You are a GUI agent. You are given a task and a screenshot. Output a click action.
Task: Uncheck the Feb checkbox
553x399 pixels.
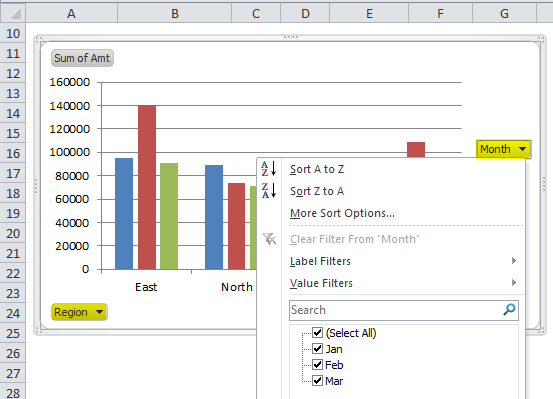click(x=317, y=364)
